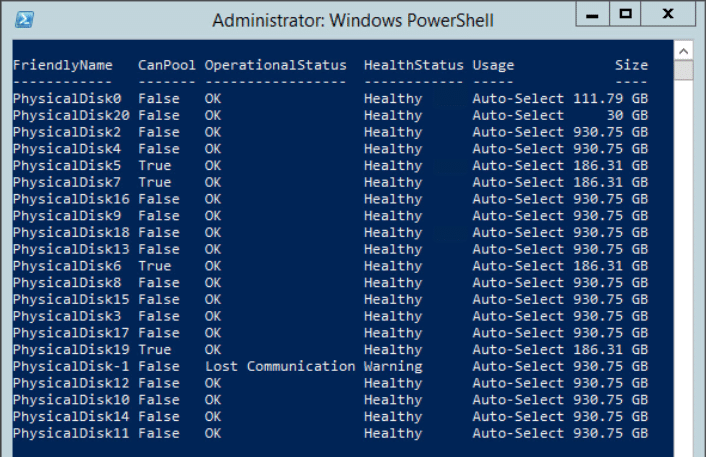Viewport: 706px width, 457px height.
Task: Click the True CanPool value for PhysicalDisk5
Action: click(x=154, y=166)
